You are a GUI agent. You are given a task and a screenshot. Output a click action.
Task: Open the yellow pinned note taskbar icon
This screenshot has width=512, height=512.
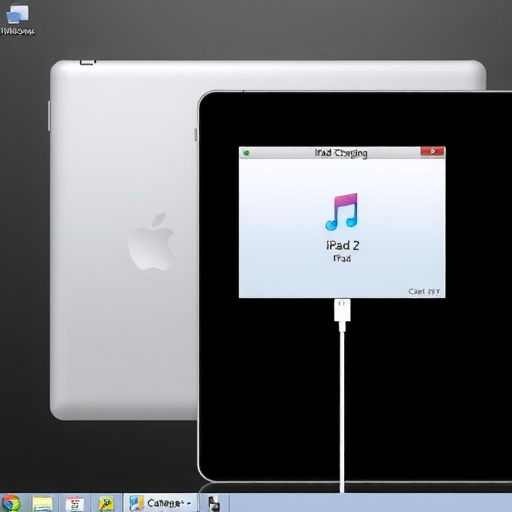[106, 504]
